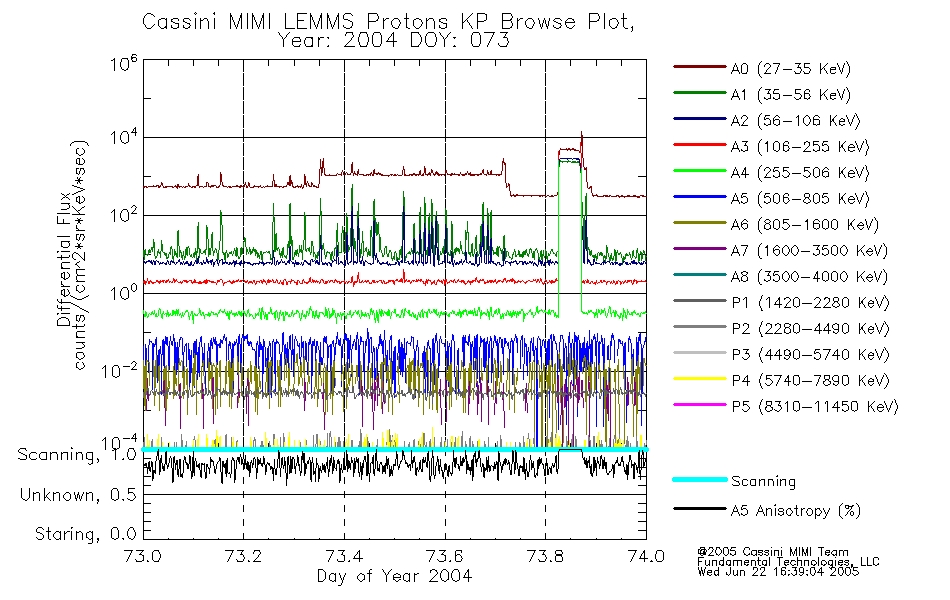Click the A2 (56-106 KeV) legend label
The width and height of the screenshot is (950, 600).
tap(795, 121)
